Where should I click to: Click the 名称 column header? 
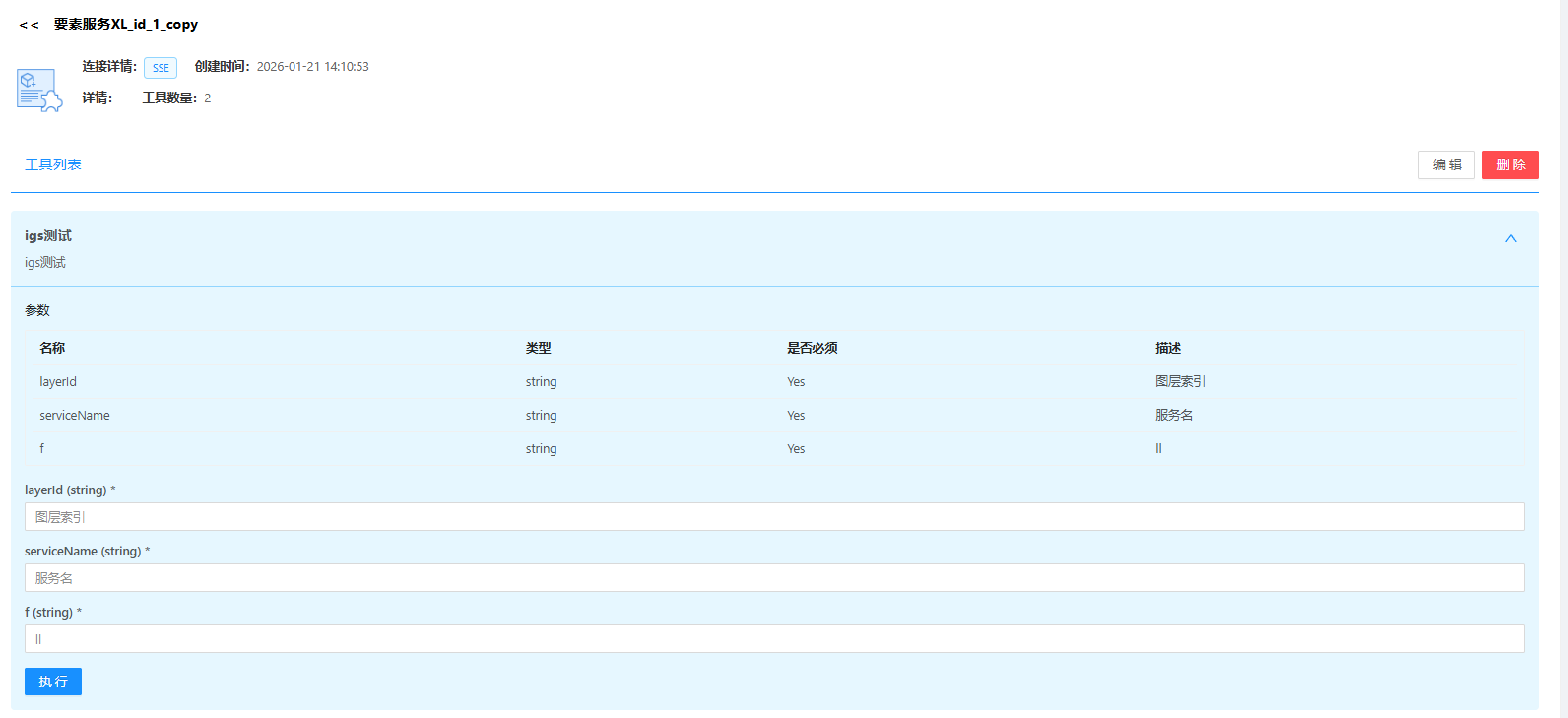point(52,348)
